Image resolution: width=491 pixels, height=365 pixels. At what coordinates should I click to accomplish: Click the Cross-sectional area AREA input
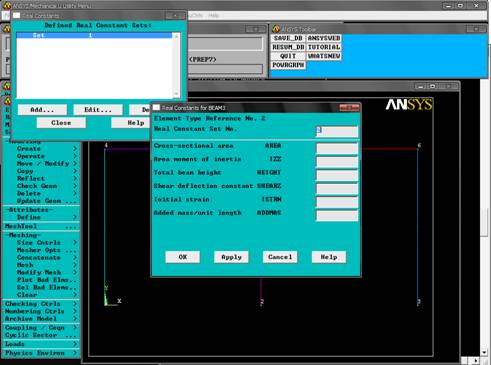click(337, 148)
